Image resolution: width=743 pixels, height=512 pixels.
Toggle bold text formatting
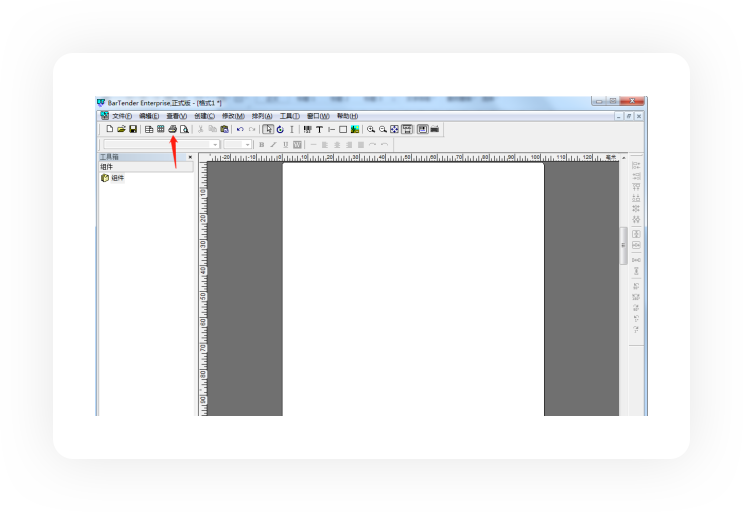(x=262, y=144)
